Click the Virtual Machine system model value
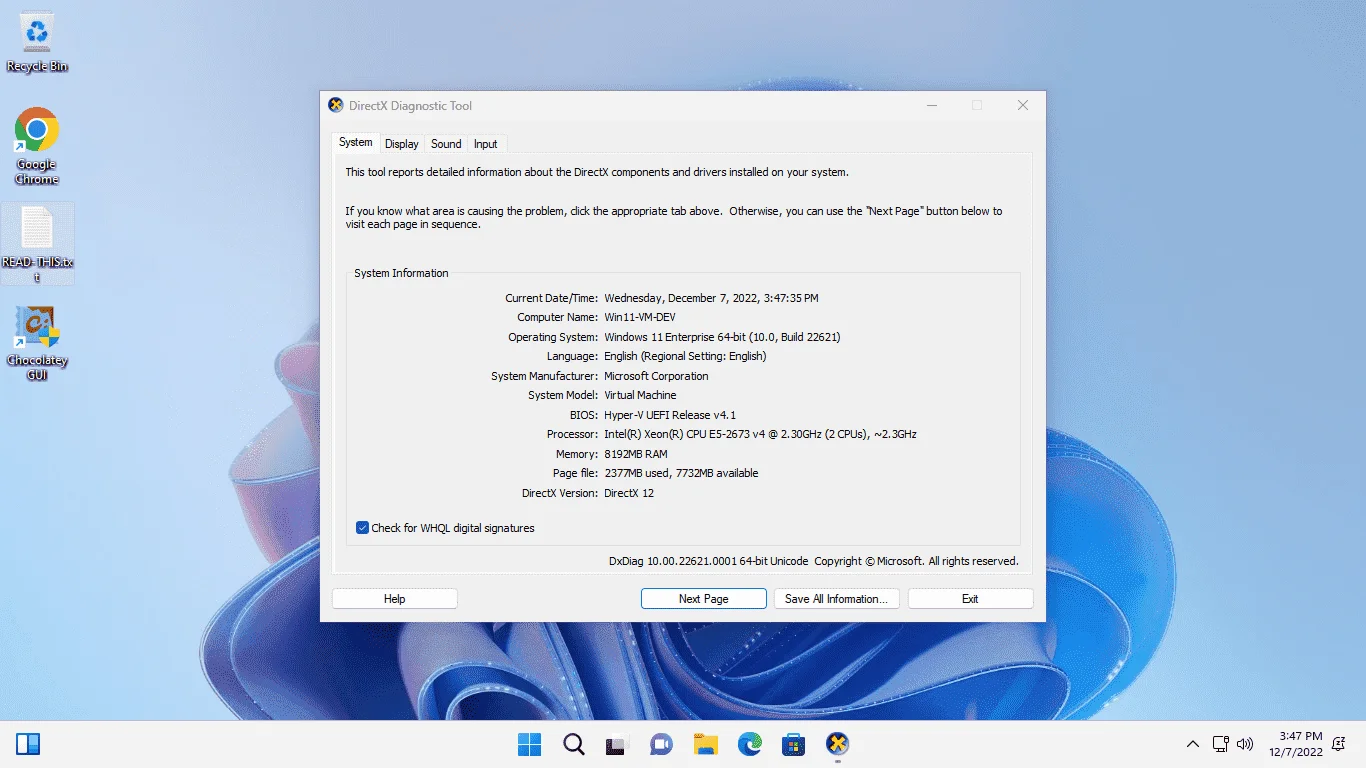This screenshot has height=768, width=1366. pos(640,395)
